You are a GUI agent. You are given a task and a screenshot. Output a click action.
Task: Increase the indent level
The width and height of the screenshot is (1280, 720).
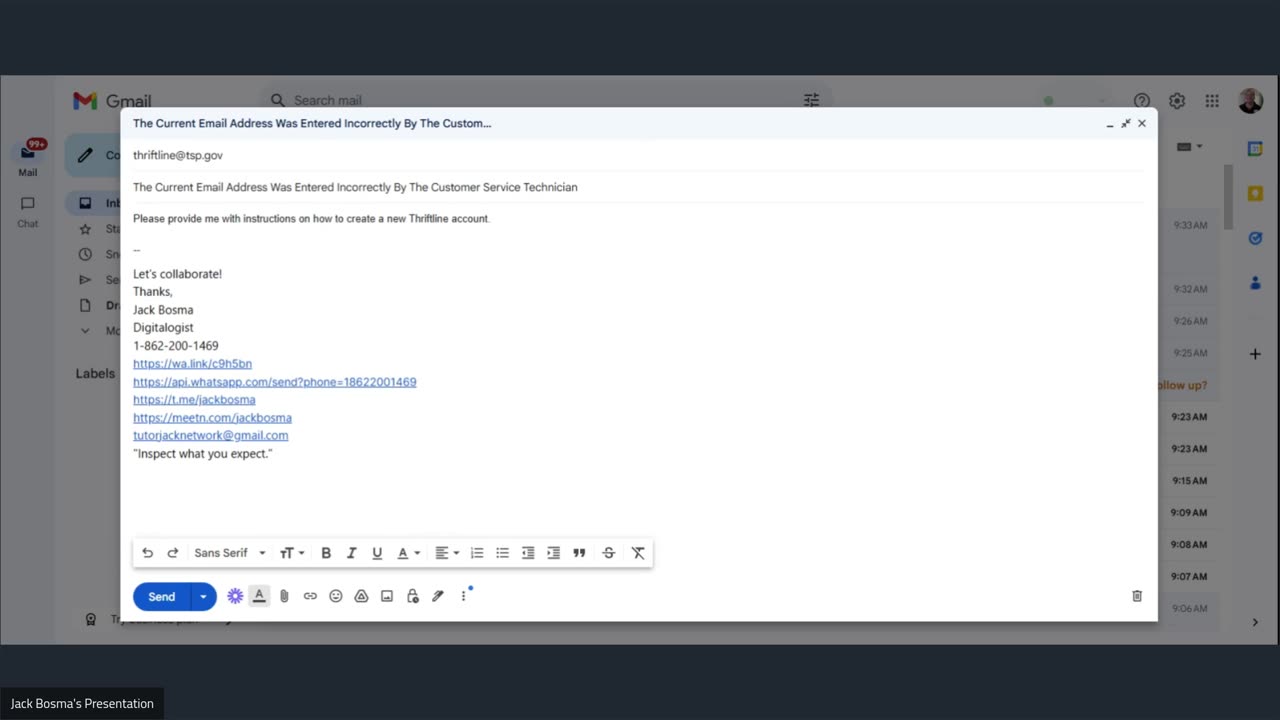point(553,553)
